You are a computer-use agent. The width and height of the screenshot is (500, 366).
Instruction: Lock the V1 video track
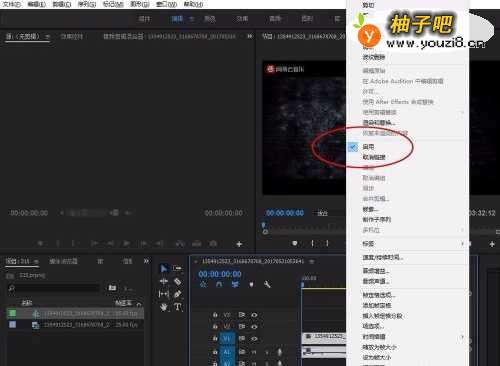pos(215,339)
